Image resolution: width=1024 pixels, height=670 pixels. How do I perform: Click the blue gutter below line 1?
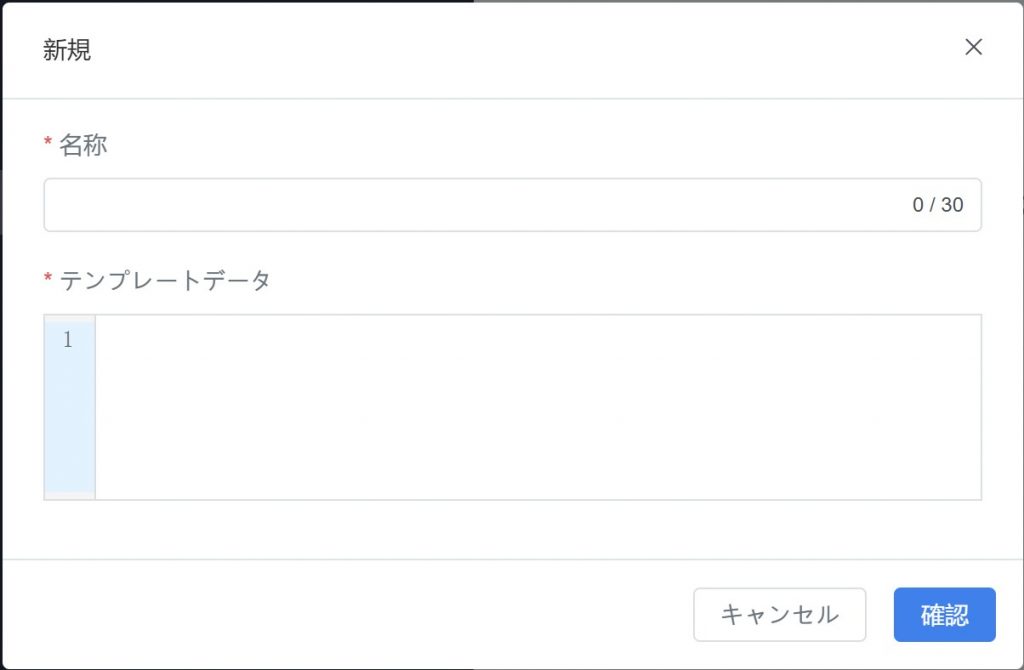69,430
